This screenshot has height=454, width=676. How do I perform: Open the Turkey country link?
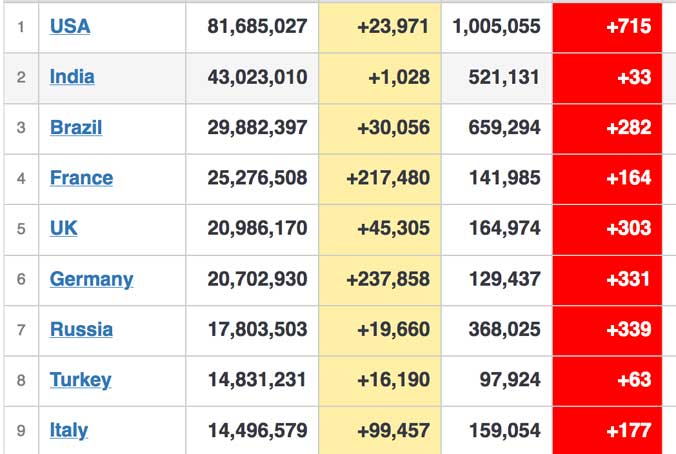click(81, 380)
